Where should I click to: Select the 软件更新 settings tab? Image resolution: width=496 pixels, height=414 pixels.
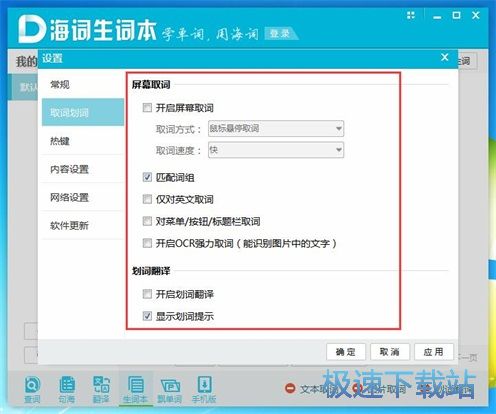tap(83, 226)
